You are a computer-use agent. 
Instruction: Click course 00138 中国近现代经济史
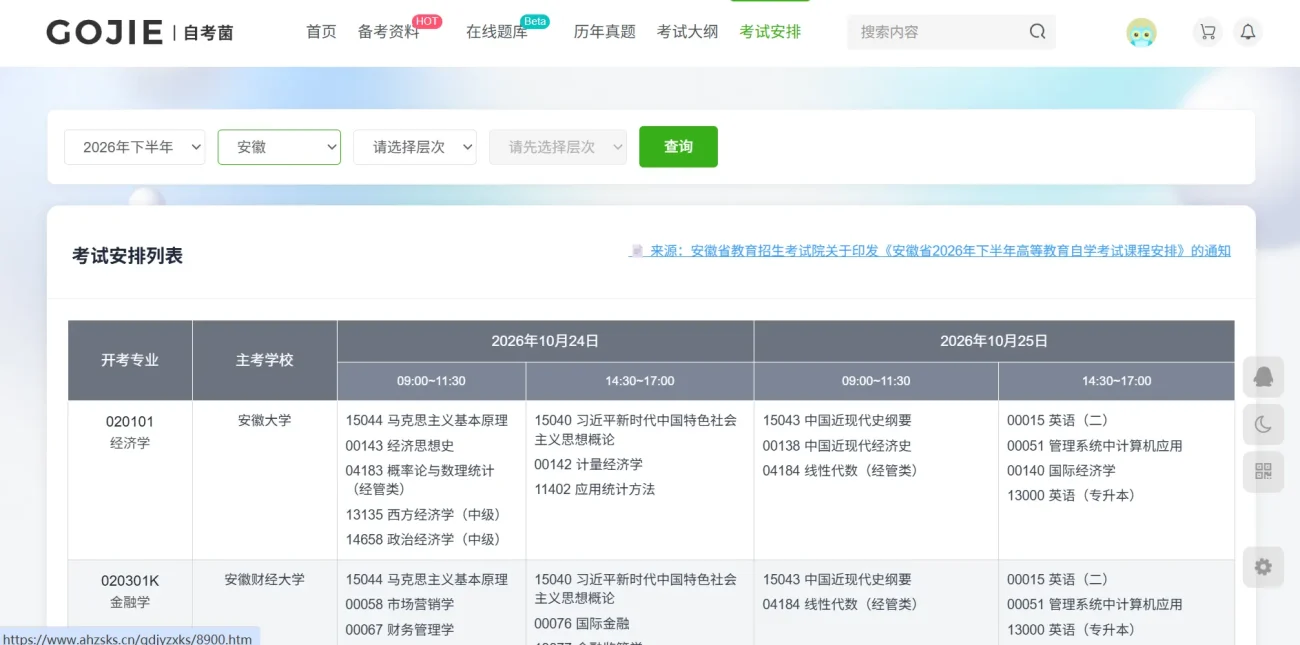click(x=837, y=446)
